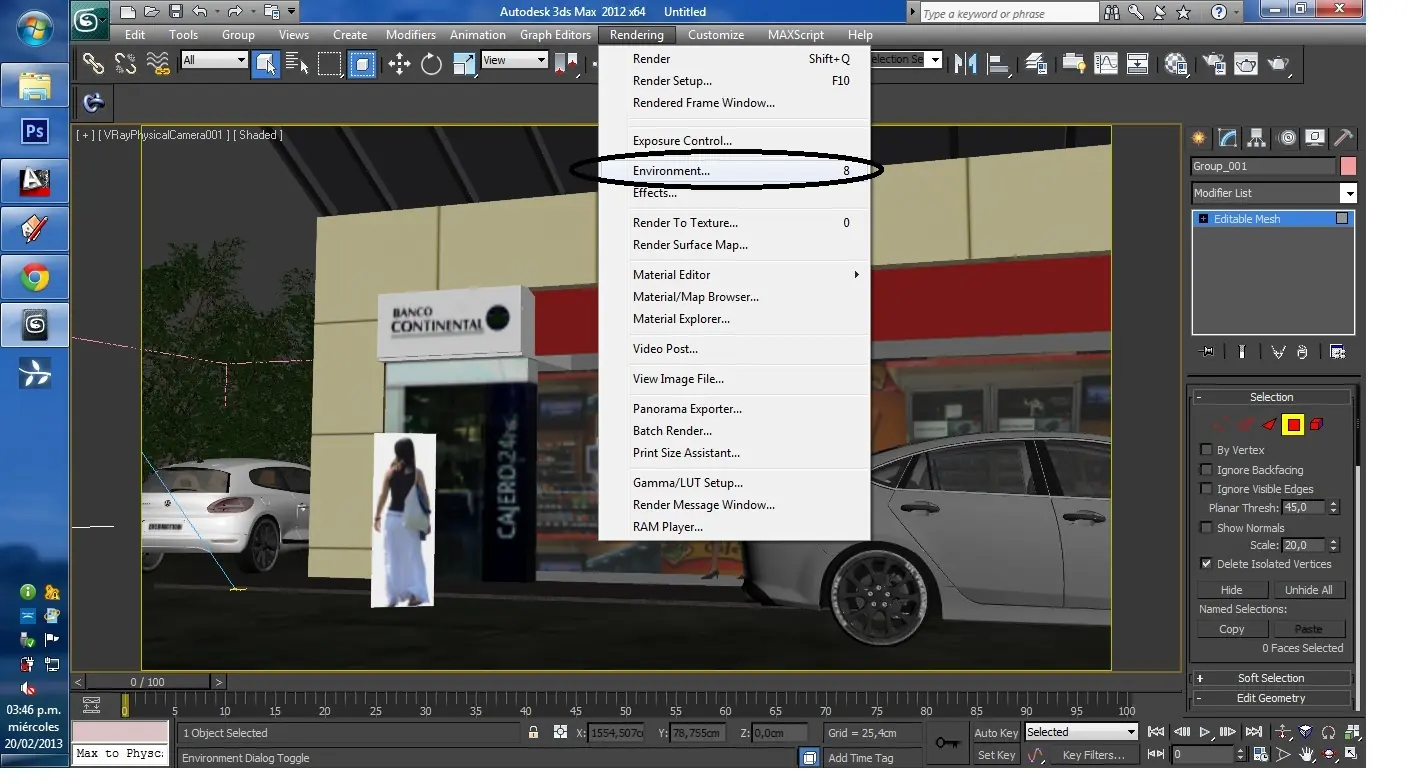Click the Group_001 object color swatch

pyautogui.click(x=1349, y=166)
